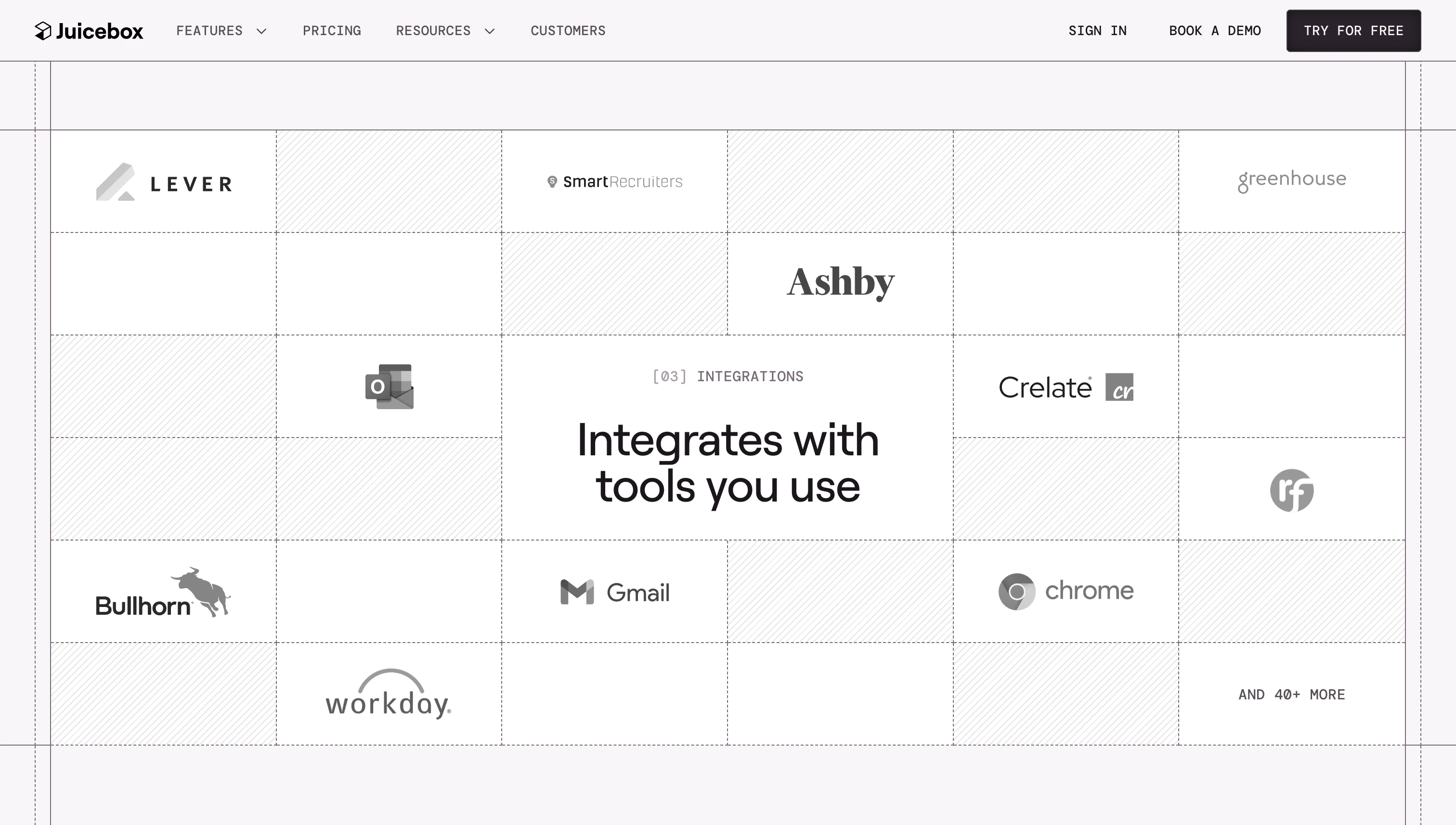
Task: Select the Lever integration logo
Action: pyautogui.click(x=164, y=182)
